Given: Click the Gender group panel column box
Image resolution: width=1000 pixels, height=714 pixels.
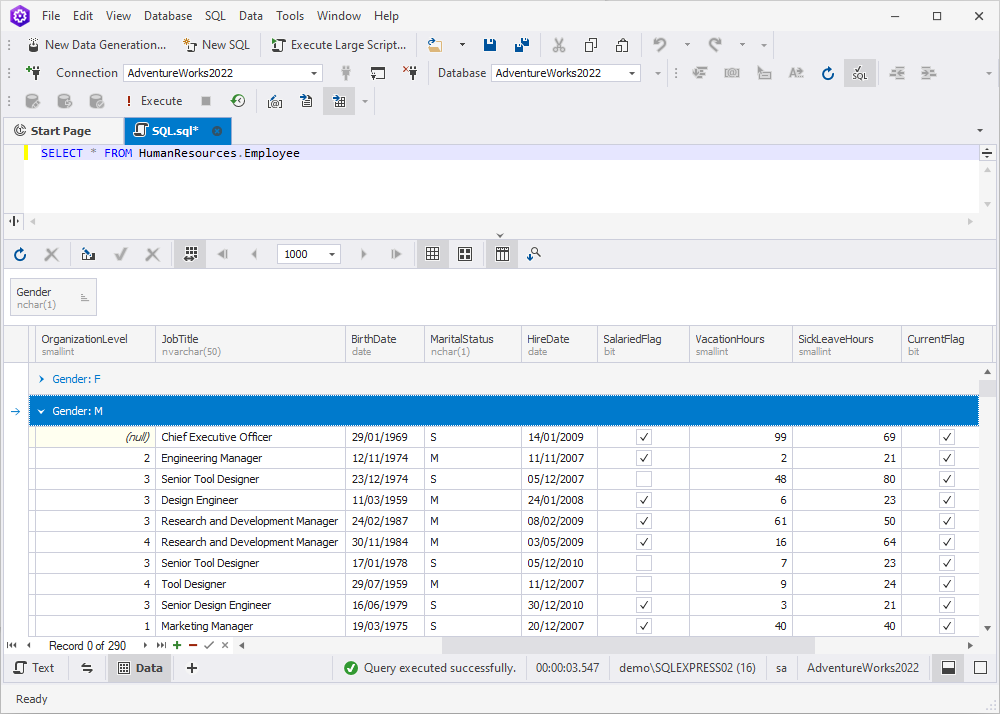Looking at the screenshot, I should coord(54,297).
